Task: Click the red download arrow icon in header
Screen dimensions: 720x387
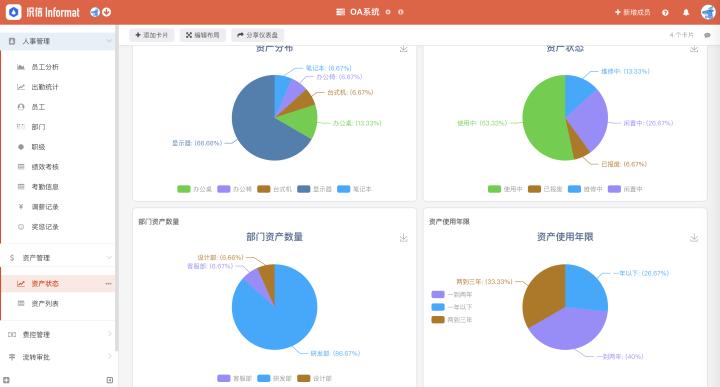Action: [107, 12]
